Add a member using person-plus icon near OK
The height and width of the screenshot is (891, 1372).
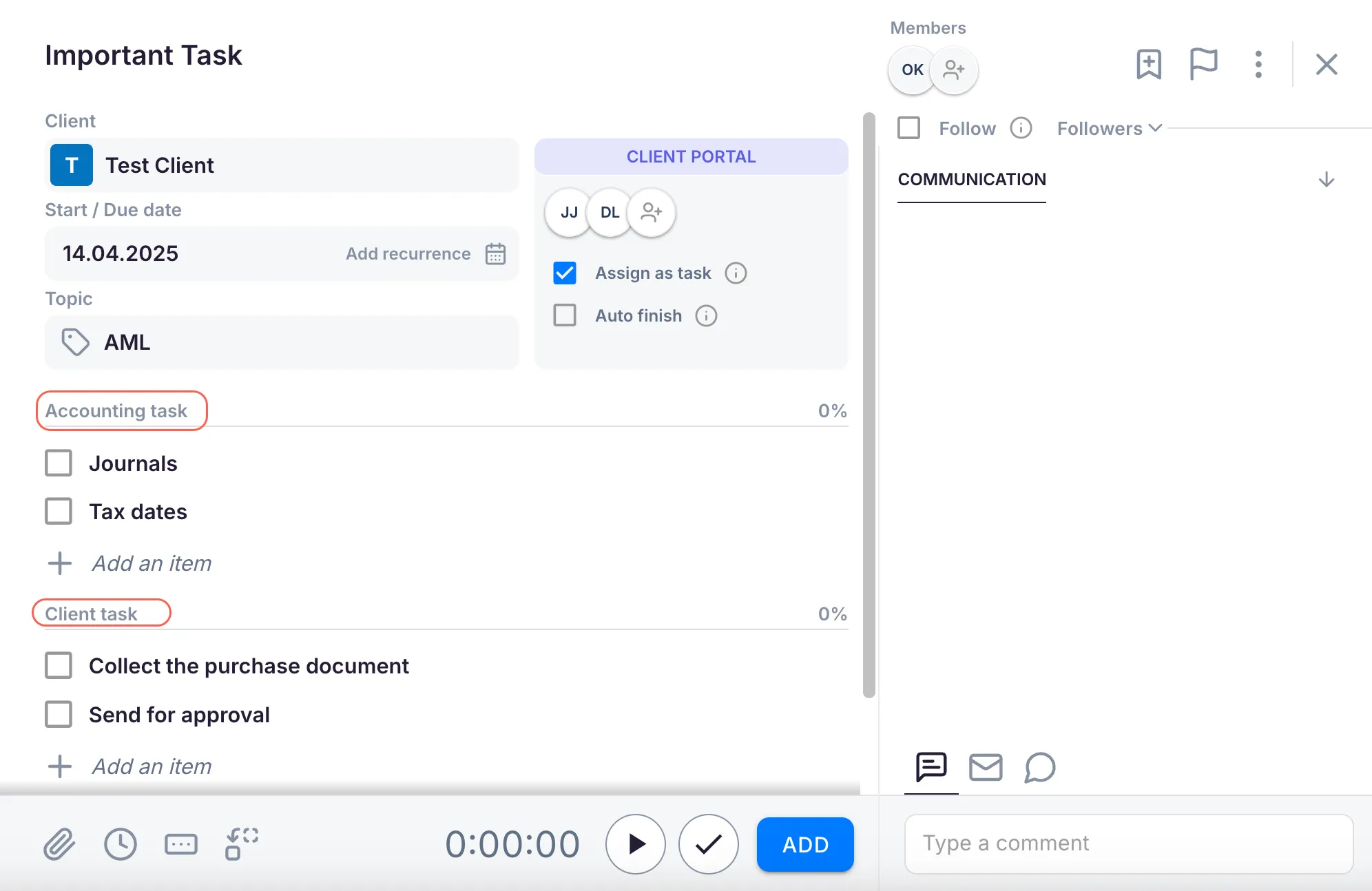coord(954,70)
